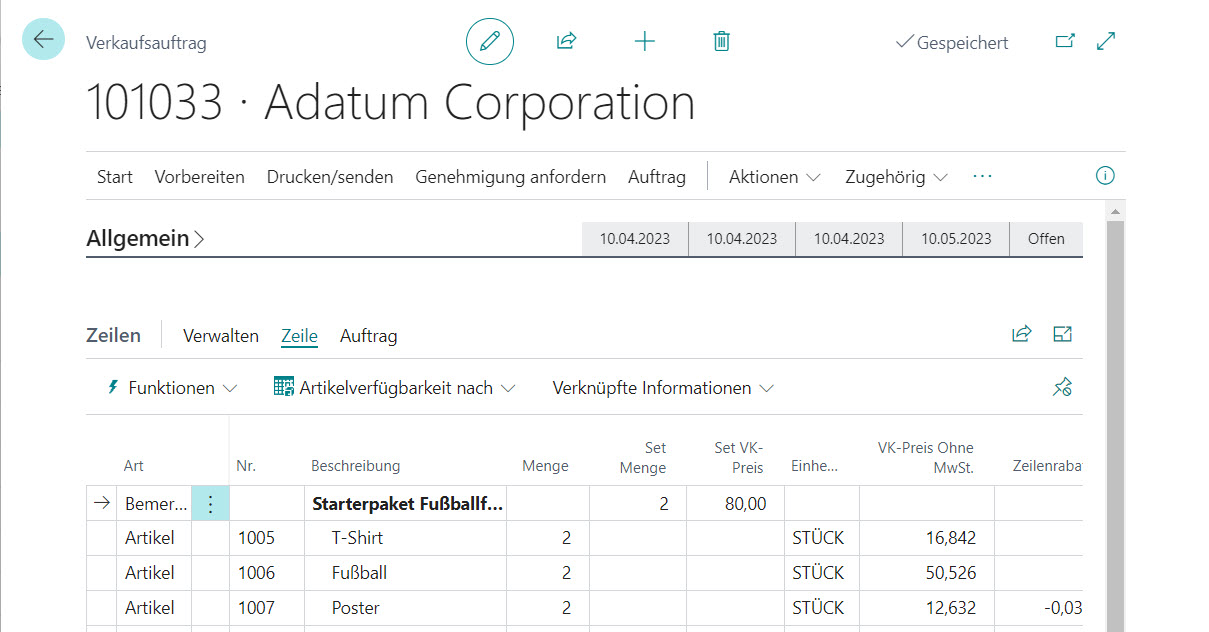Toggle the pin action bar icon
This screenshot has height=632, width=1209.
coord(1062,387)
